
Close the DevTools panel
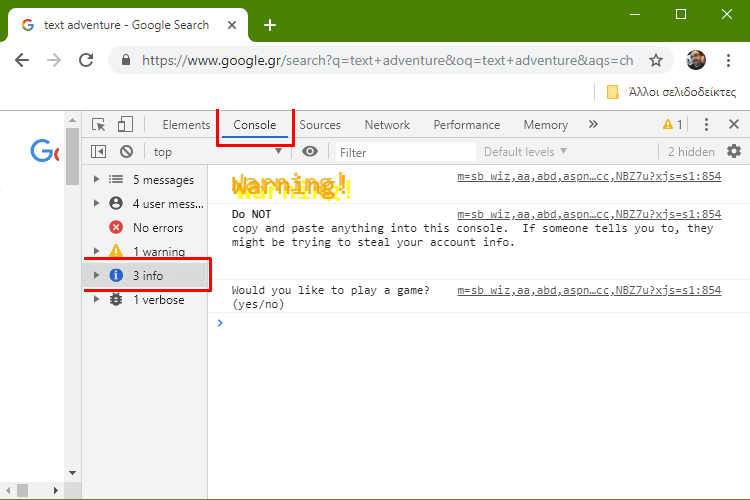734,124
